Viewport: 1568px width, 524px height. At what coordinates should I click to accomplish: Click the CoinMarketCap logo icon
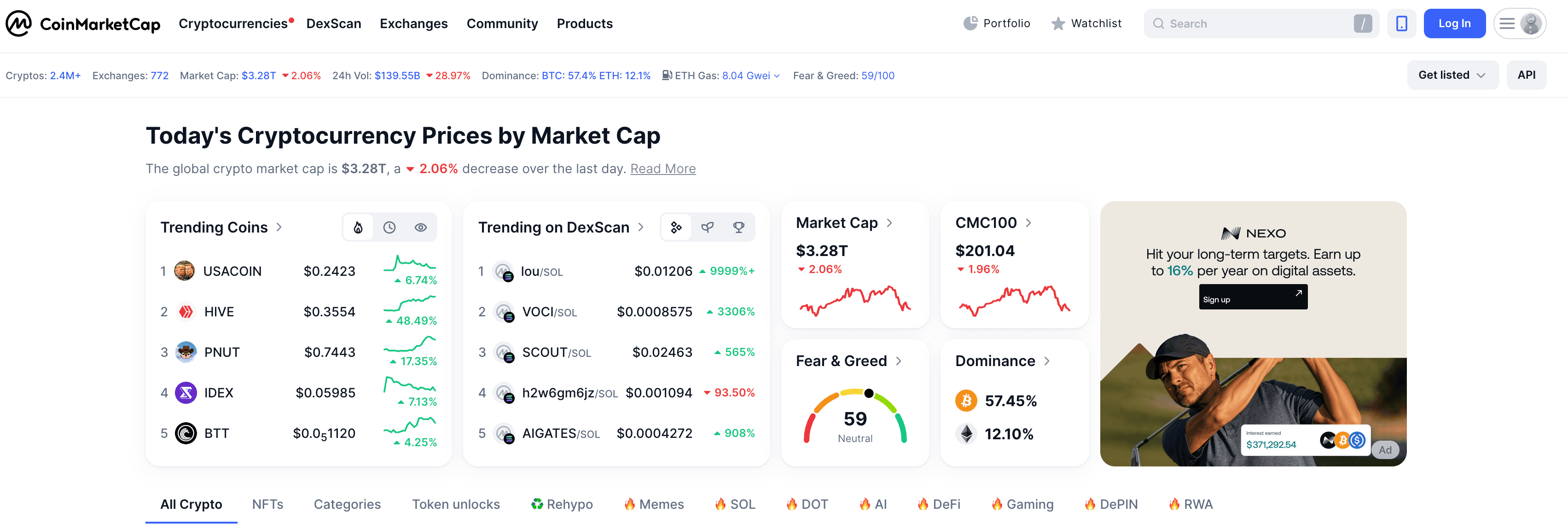[x=19, y=24]
